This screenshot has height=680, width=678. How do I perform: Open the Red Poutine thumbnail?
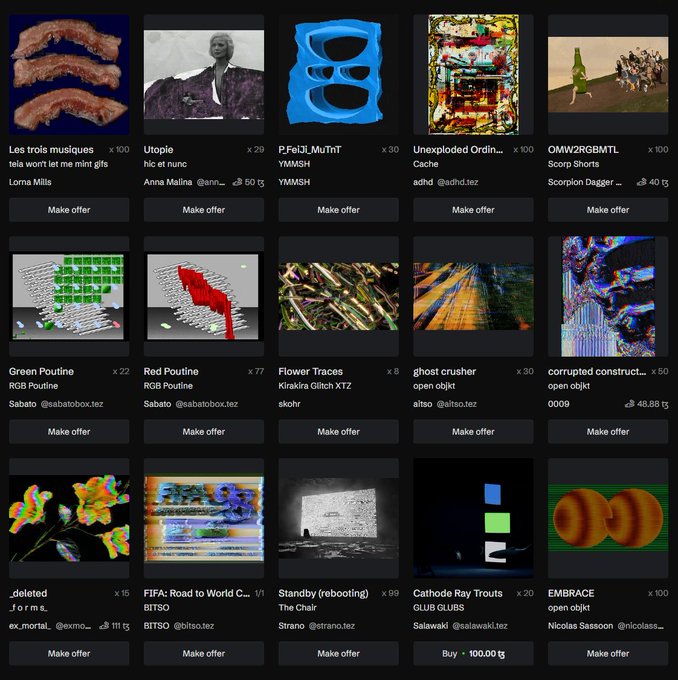203,296
